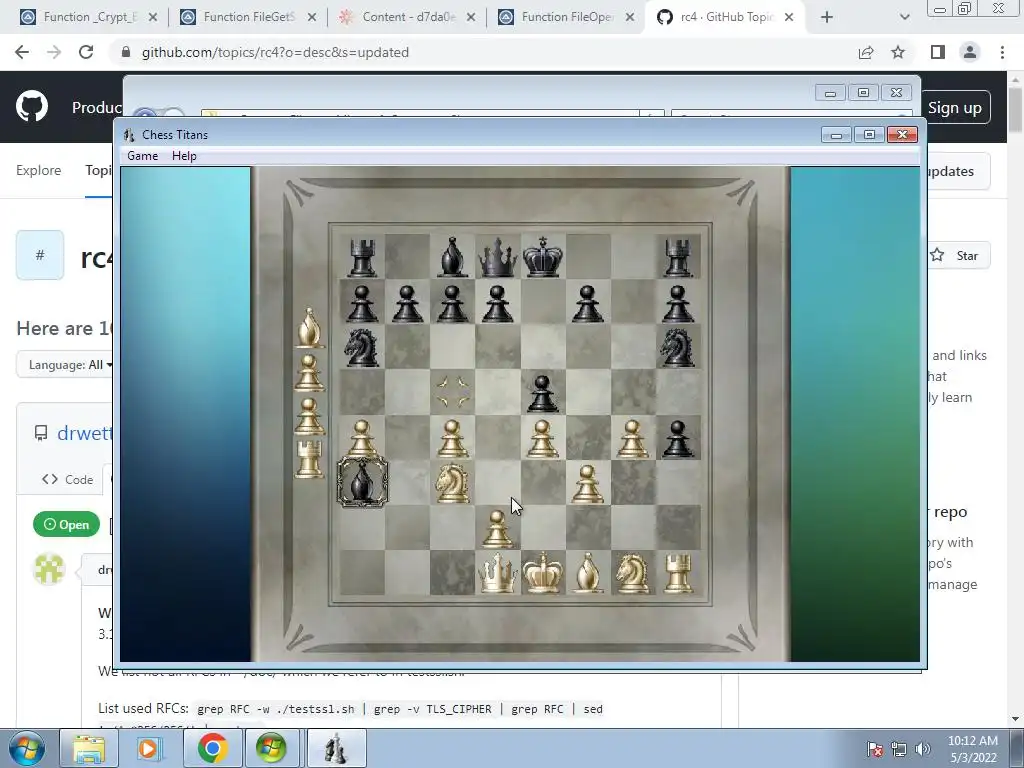This screenshot has height=768, width=1024.
Task: Go back in Chrome
Action: click(22, 52)
